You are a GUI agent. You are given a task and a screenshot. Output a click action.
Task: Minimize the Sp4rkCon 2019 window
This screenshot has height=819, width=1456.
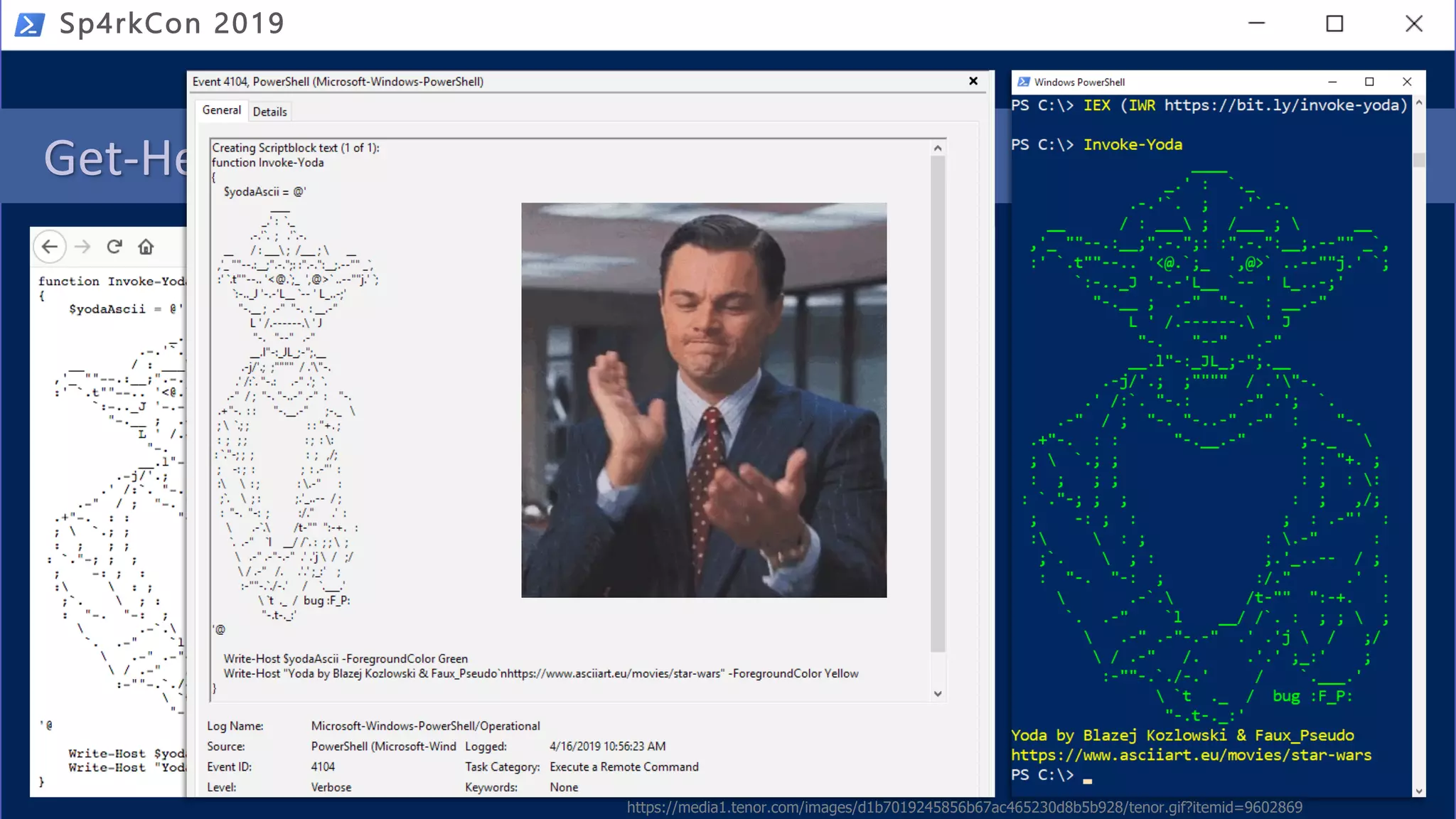click(1257, 23)
